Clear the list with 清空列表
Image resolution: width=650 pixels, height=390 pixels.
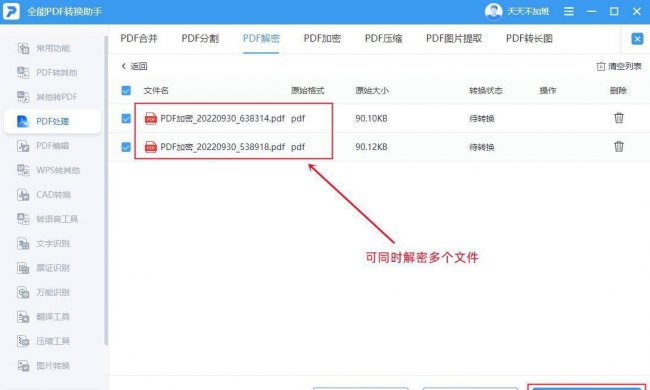pyautogui.click(x=619, y=66)
